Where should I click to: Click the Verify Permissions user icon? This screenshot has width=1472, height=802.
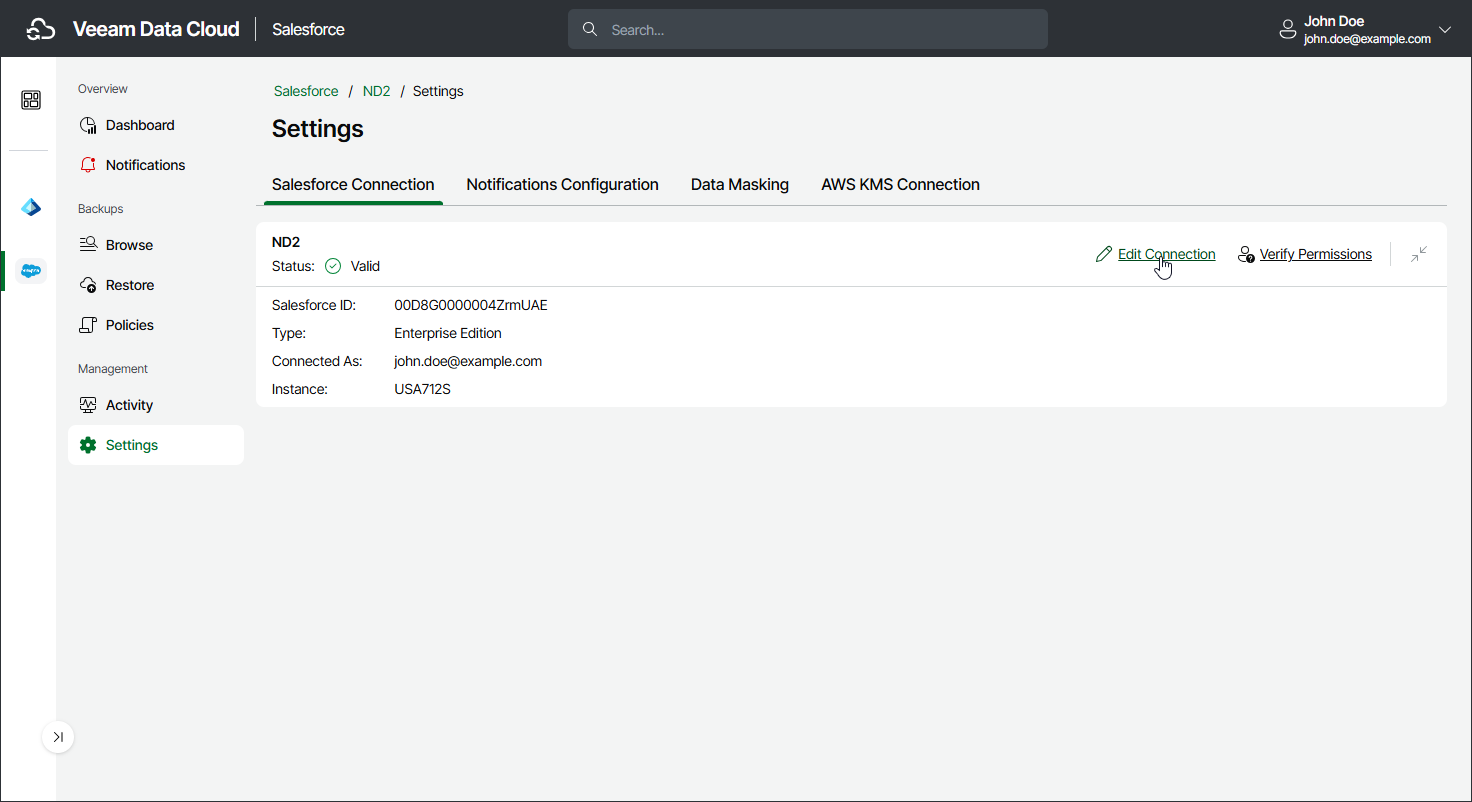coord(1246,254)
